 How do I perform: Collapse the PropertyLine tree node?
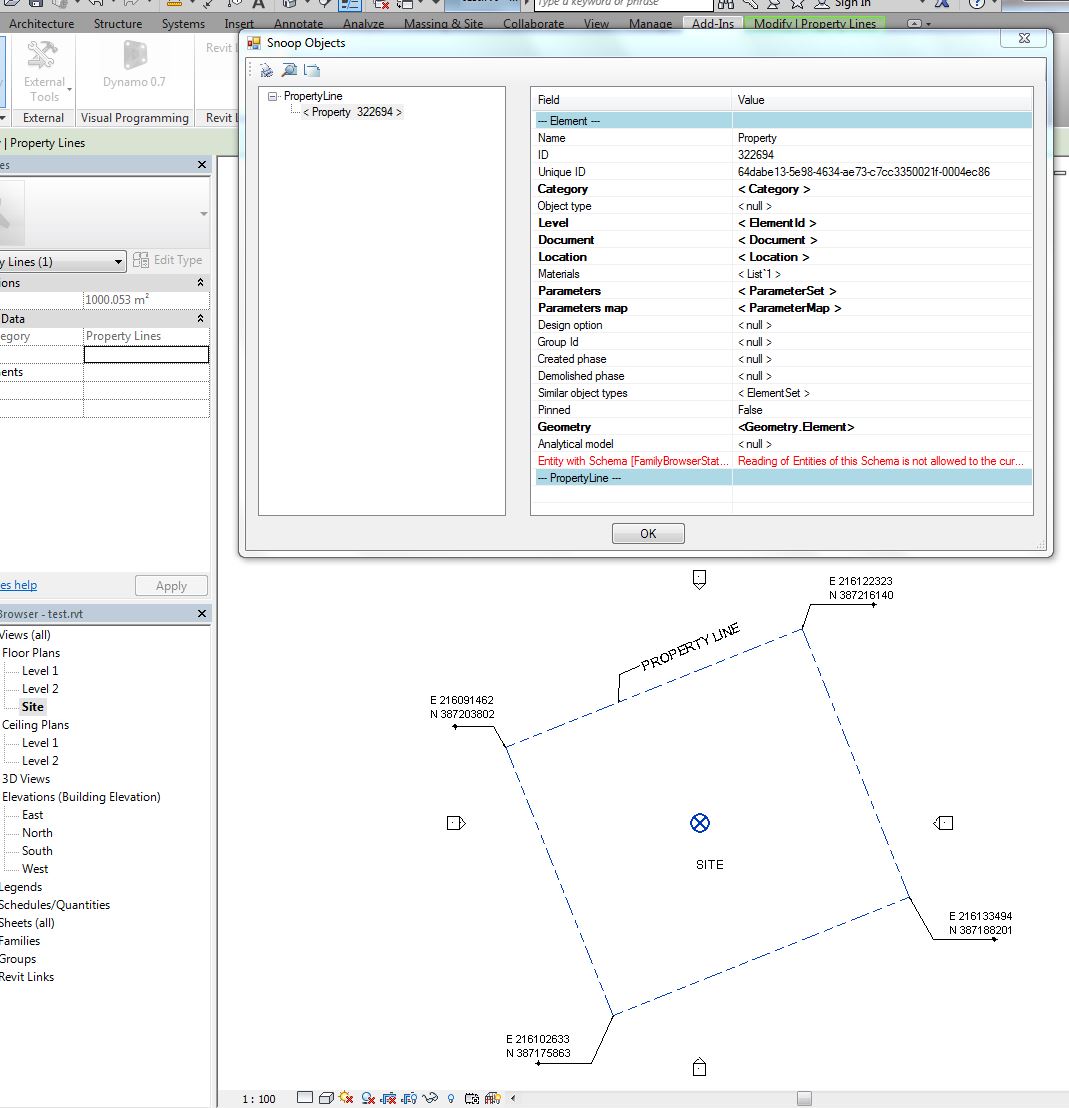272,96
